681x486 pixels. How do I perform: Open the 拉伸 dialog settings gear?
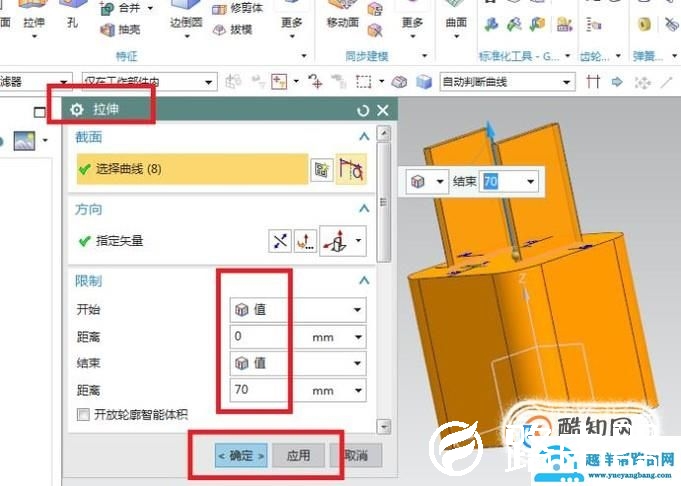tap(77, 109)
